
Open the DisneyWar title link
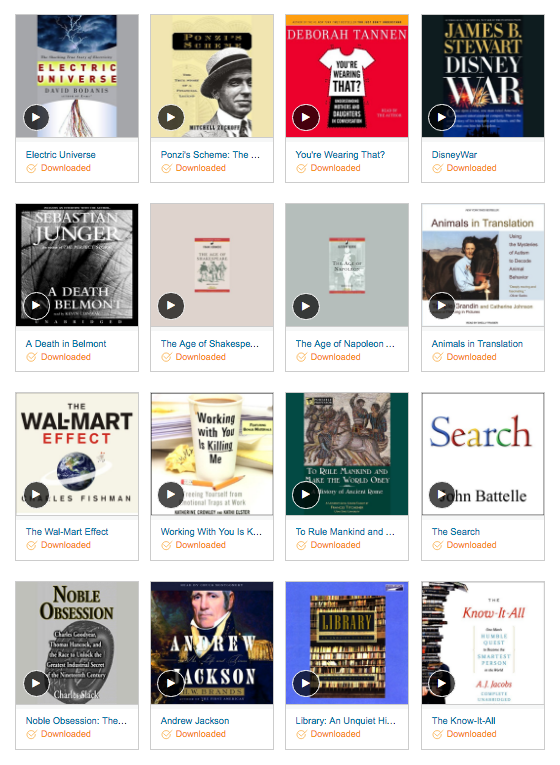454,155
